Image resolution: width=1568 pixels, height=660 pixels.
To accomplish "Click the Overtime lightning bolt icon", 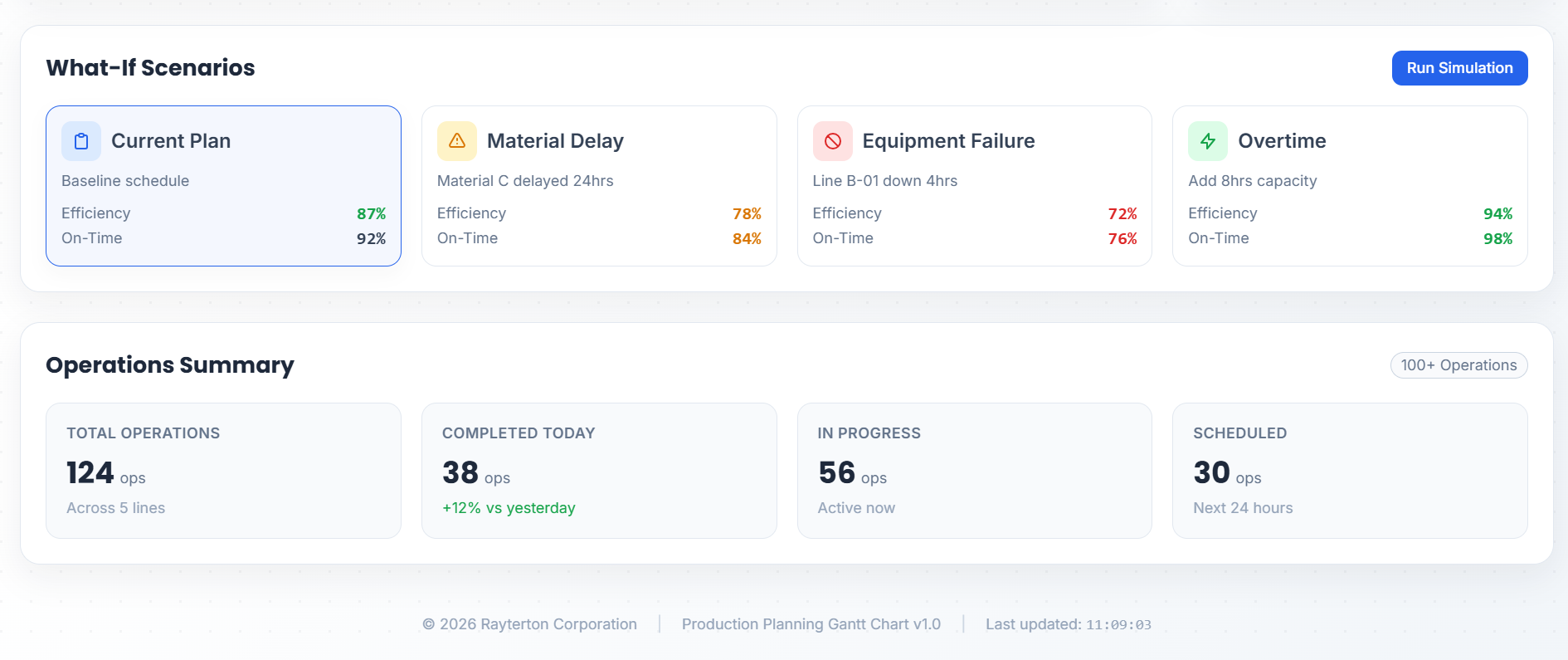I will pyautogui.click(x=1208, y=141).
